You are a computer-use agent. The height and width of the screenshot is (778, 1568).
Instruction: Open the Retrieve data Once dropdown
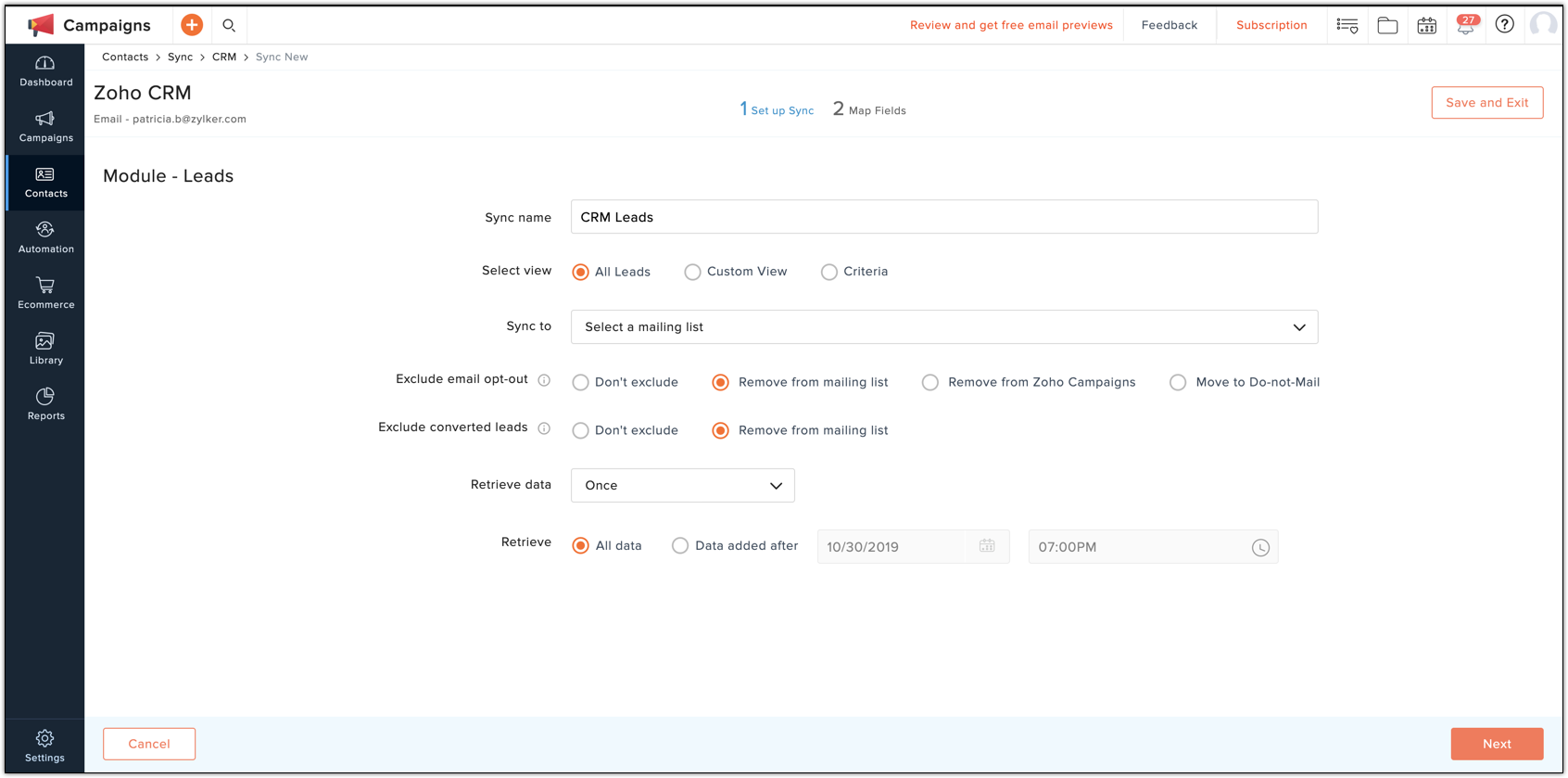point(683,485)
